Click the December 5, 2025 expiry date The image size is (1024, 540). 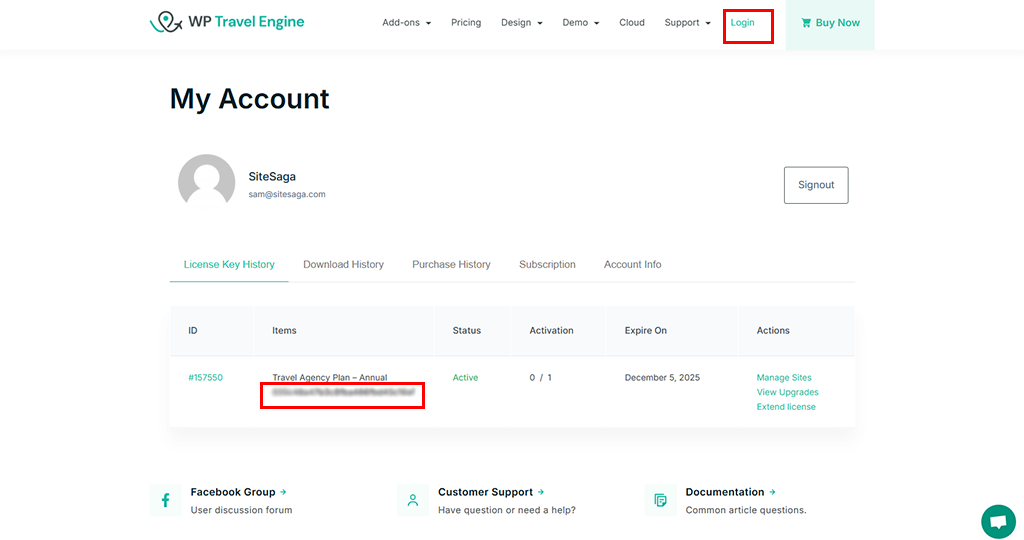[662, 377]
